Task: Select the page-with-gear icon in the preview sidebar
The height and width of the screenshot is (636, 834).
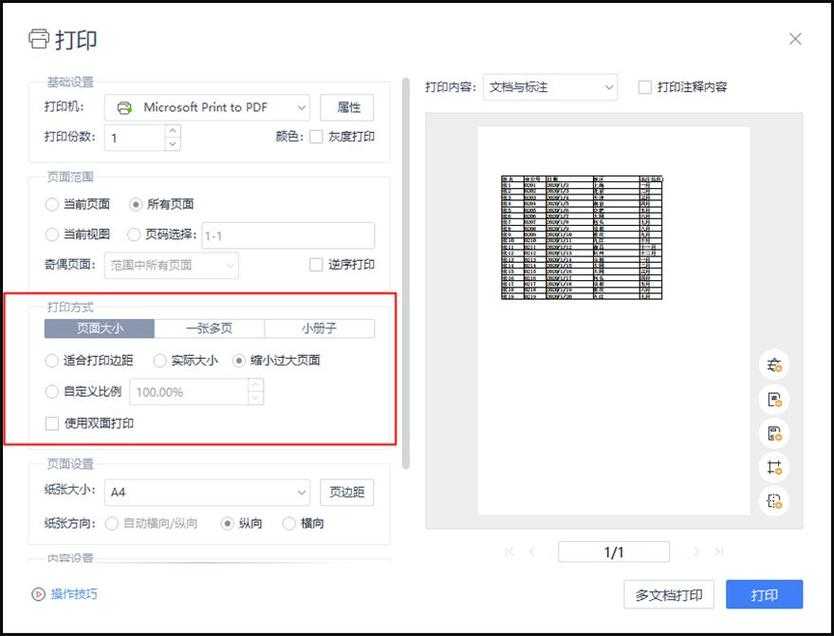Action: 775,399
